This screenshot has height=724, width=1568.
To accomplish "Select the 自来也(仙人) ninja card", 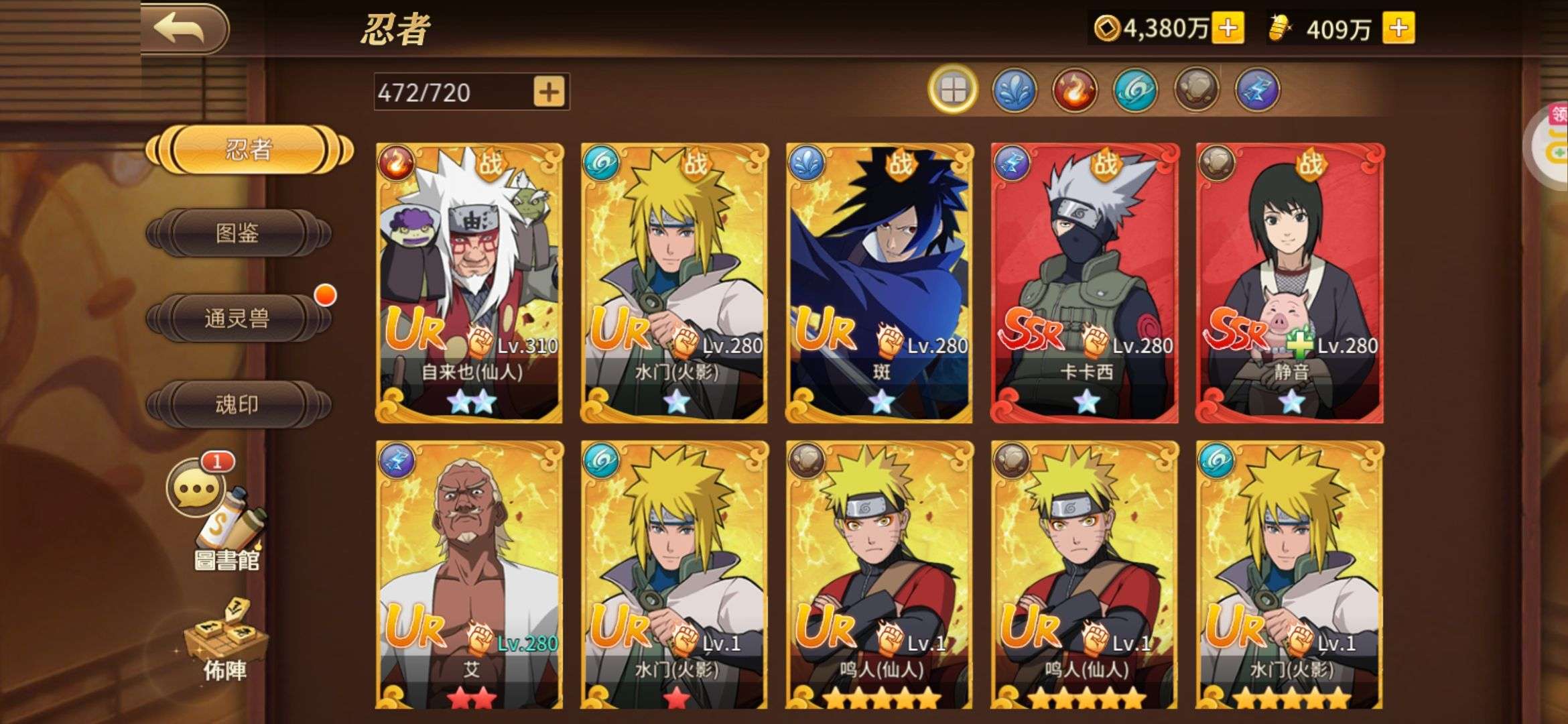I will (x=469, y=283).
